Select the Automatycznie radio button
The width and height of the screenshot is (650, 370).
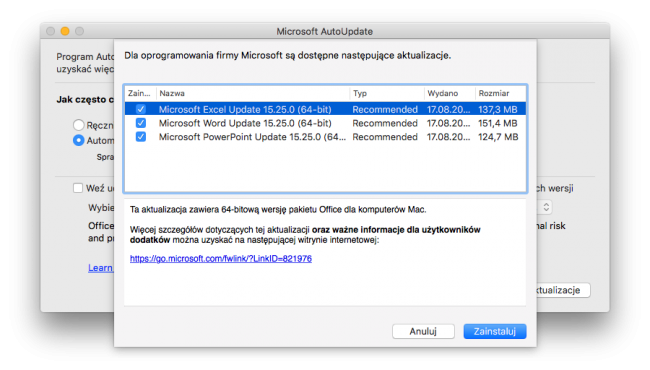tap(78, 140)
